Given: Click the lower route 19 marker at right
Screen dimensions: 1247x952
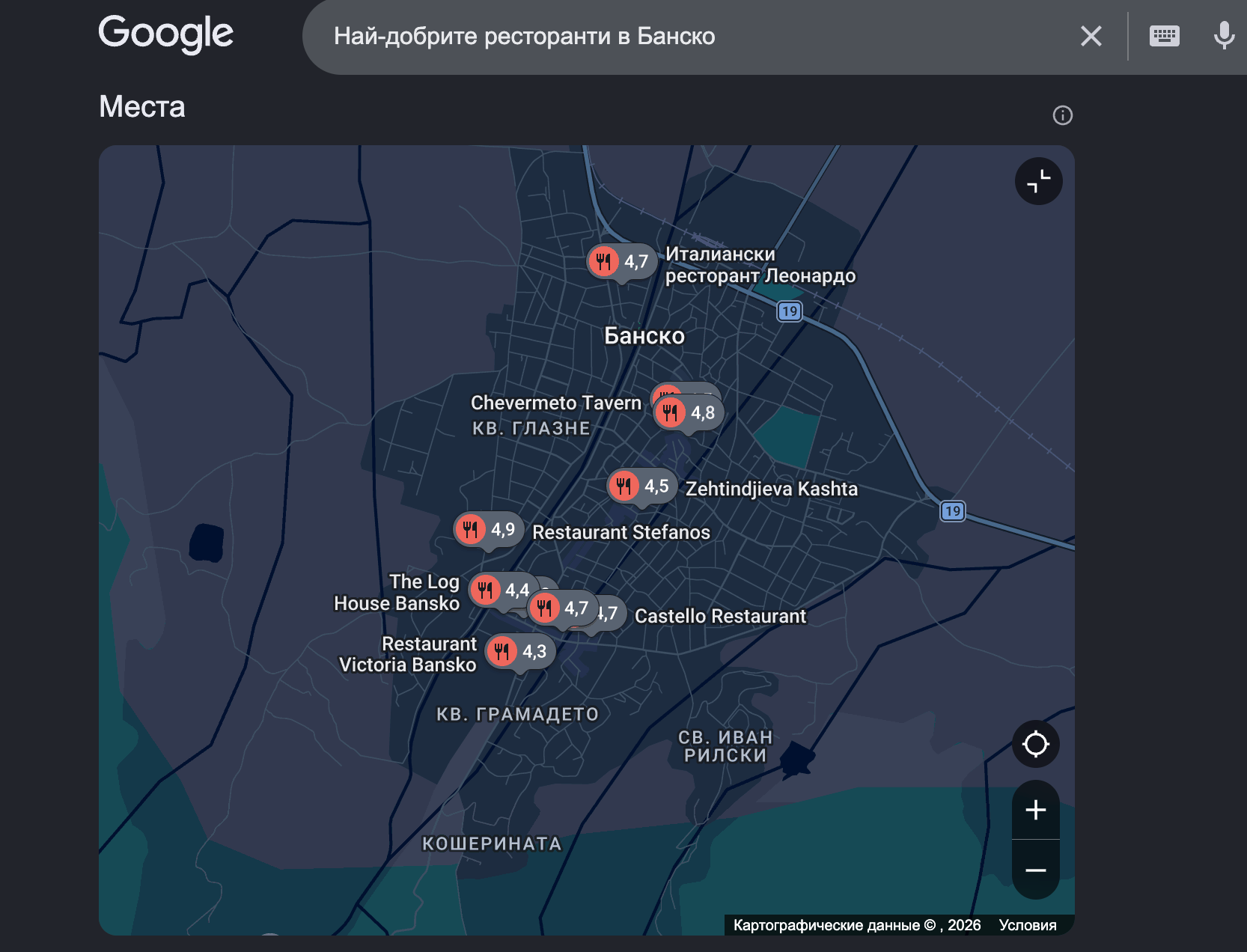Looking at the screenshot, I should click(x=952, y=511).
